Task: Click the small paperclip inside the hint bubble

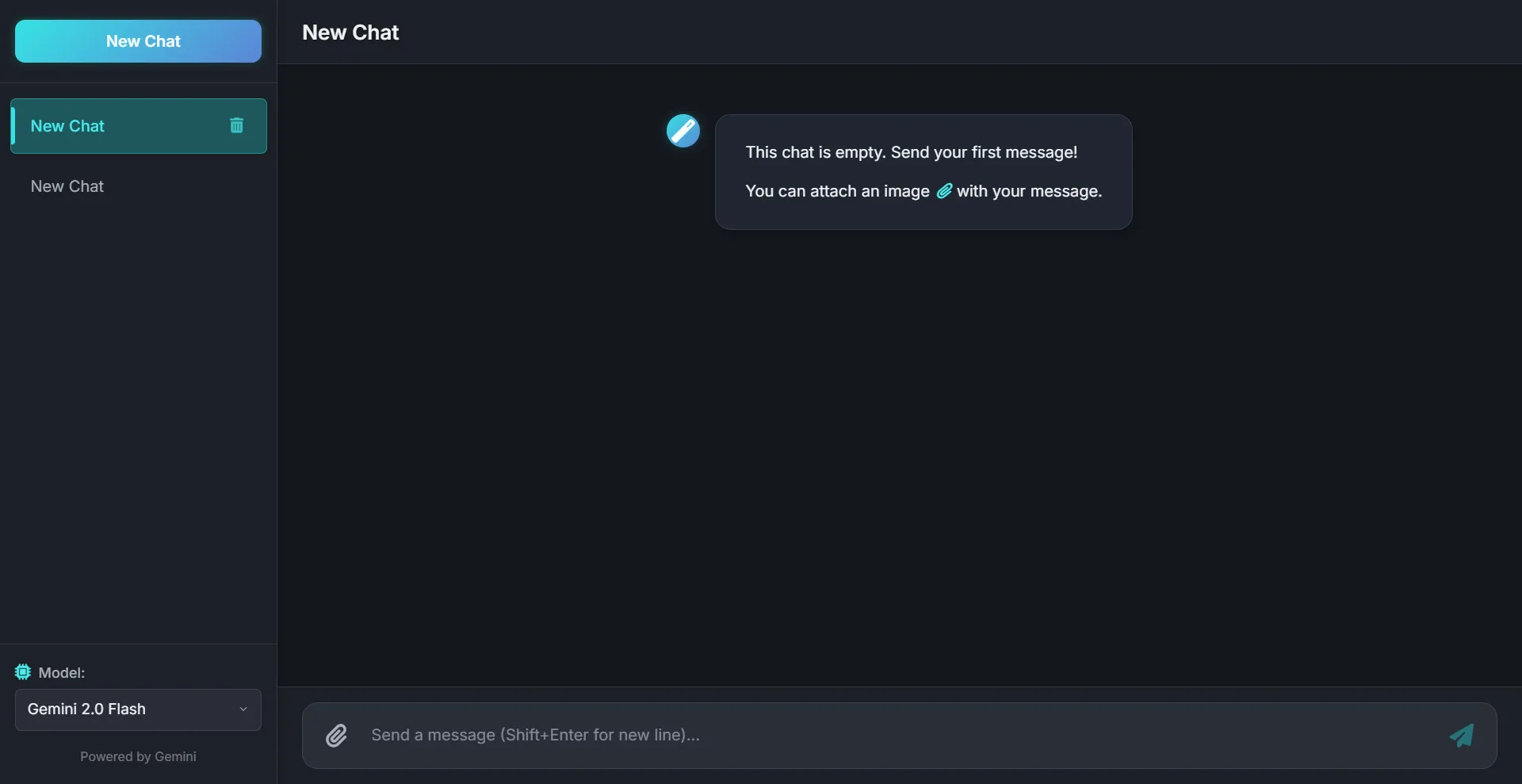Action: tap(943, 191)
